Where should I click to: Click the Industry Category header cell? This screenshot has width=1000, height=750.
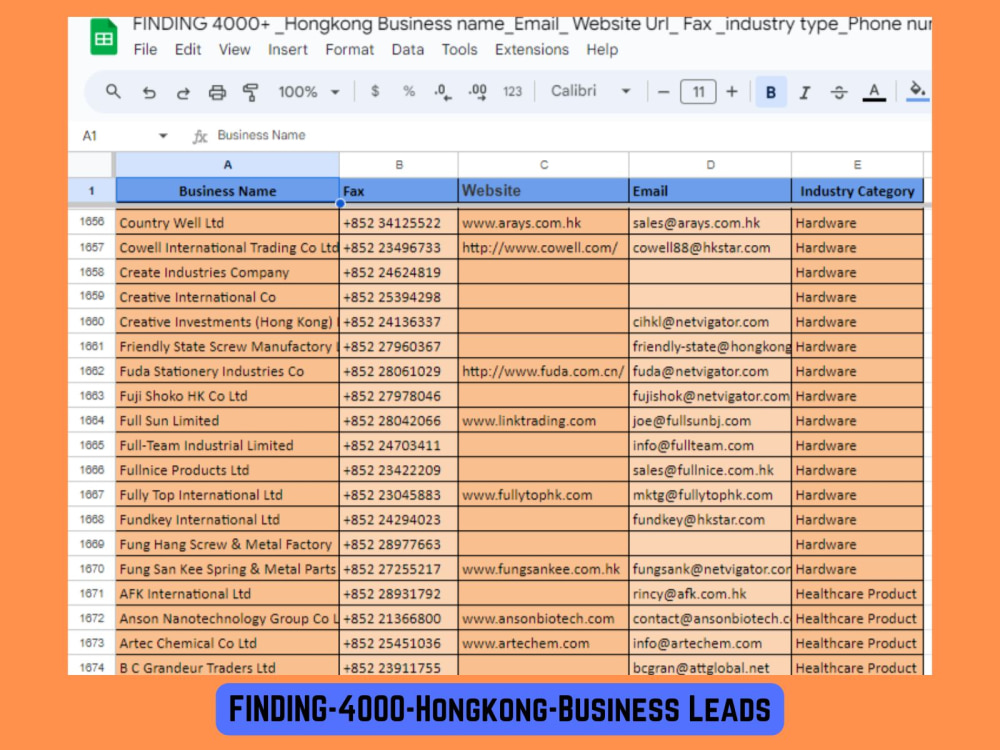click(x=857, y=191)
